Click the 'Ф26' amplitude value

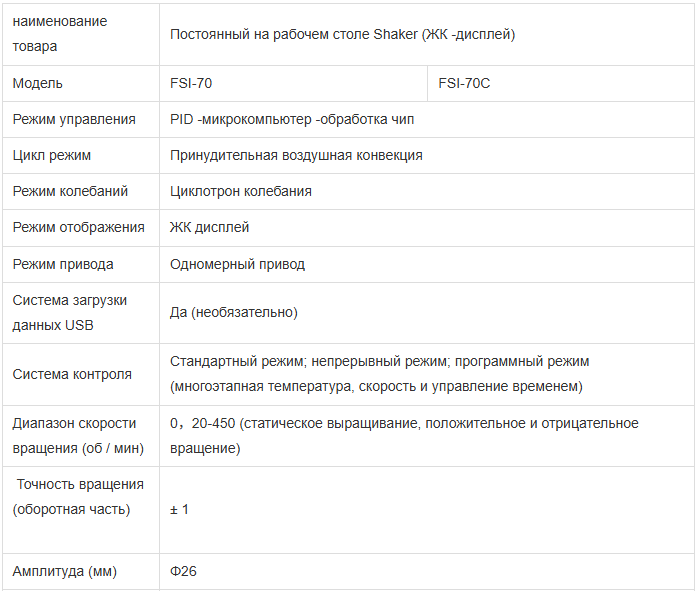tap(183, 571)
